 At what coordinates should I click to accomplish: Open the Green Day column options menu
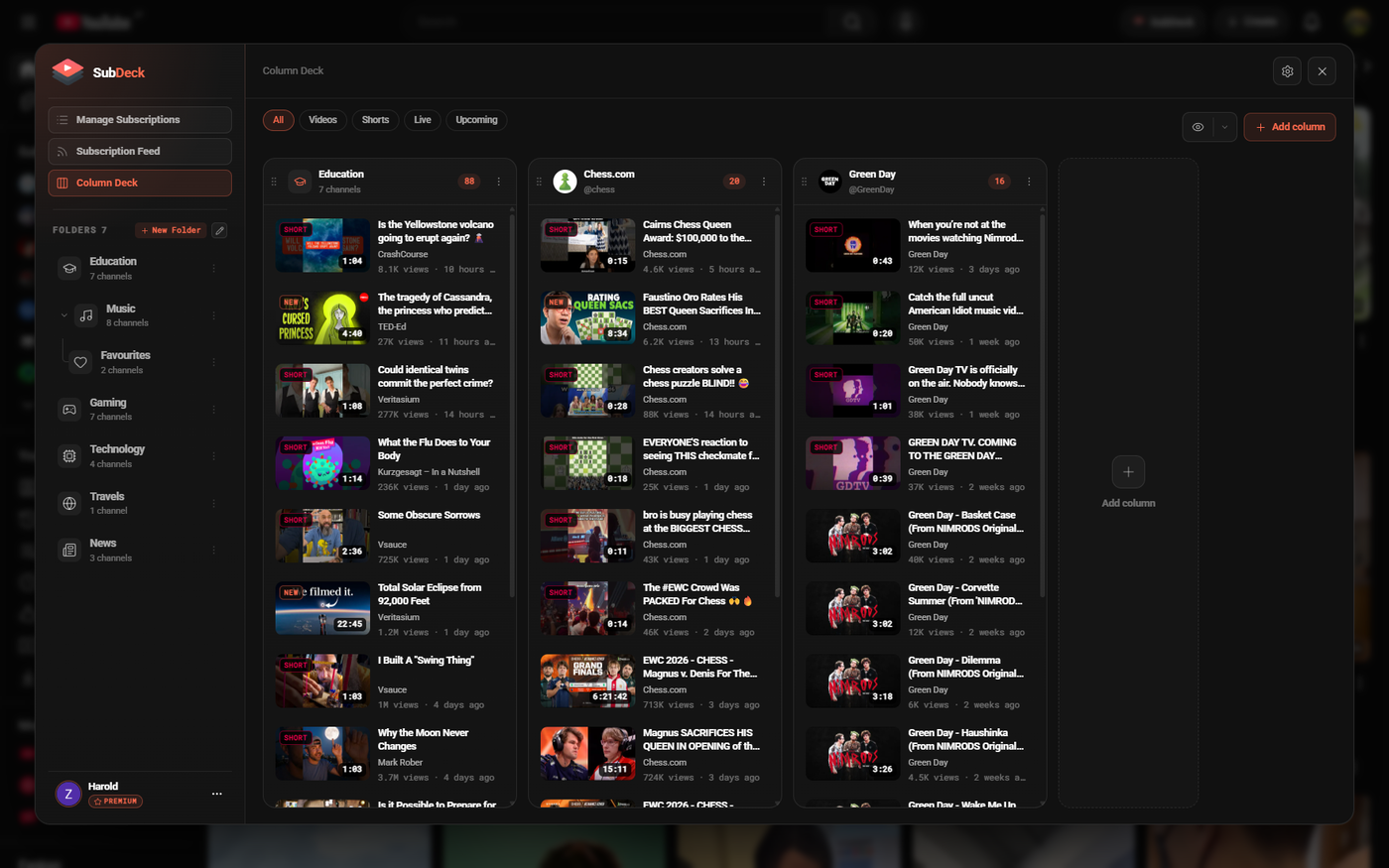tap(1029, 182)
